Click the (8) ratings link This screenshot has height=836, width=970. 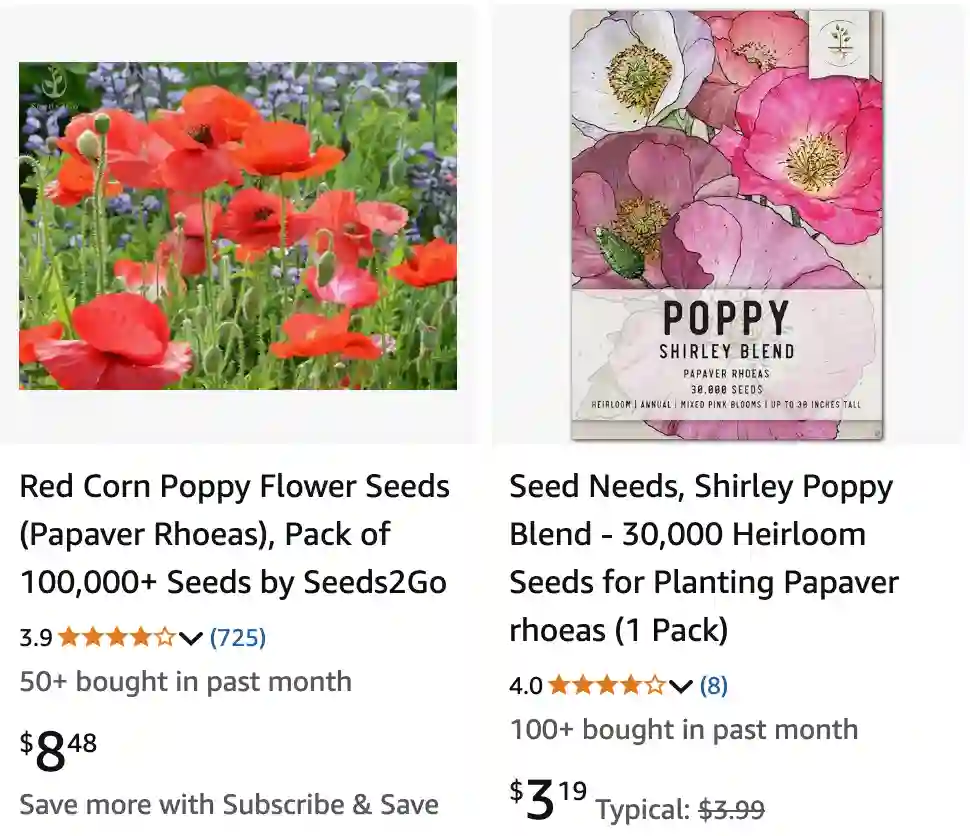coord(714,686)
